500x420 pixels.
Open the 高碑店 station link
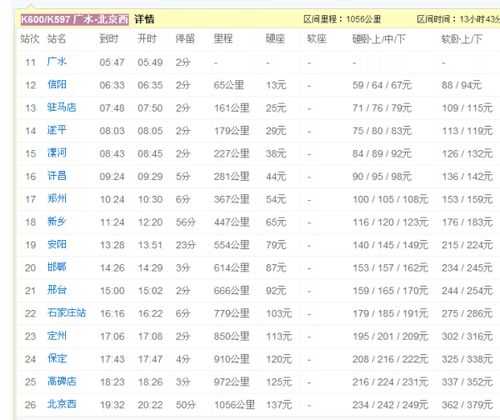[62, 381]
